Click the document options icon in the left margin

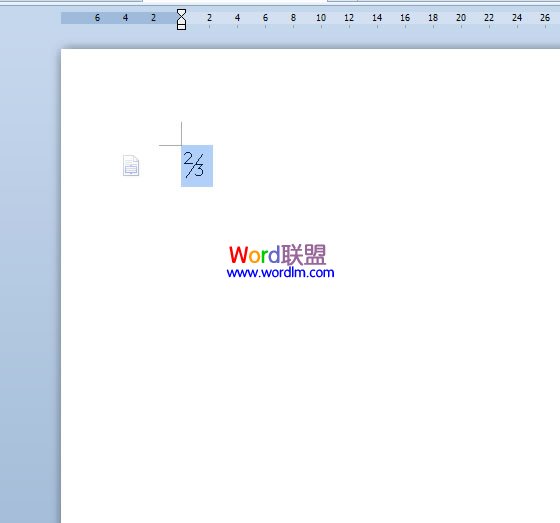click(x=131, y=165)
